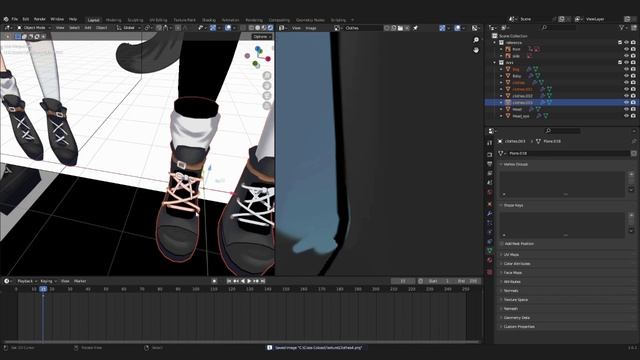
Task: Open the Scene properties tab
Action: 490,182
